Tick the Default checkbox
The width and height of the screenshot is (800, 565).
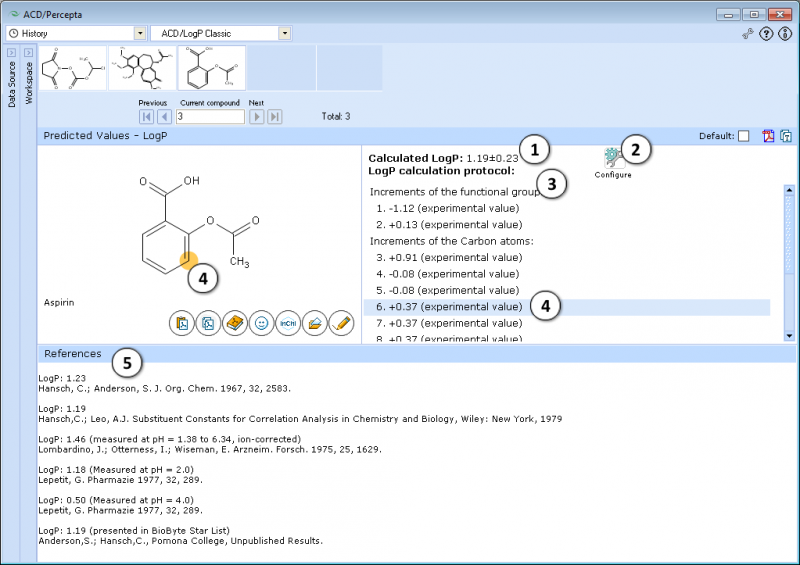(x=743, y=136)
